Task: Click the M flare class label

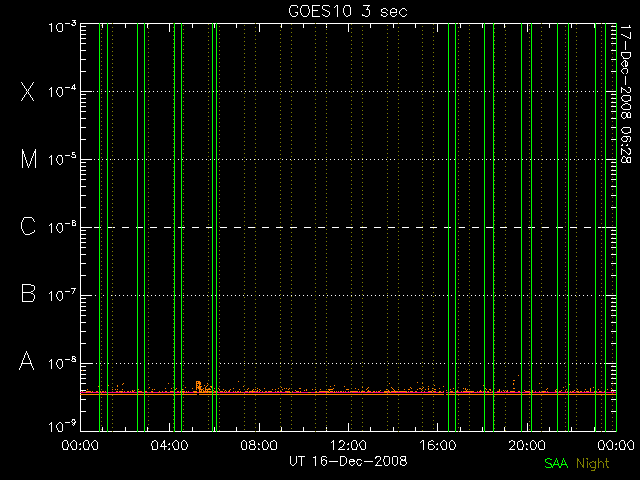Action: (29, 159)
